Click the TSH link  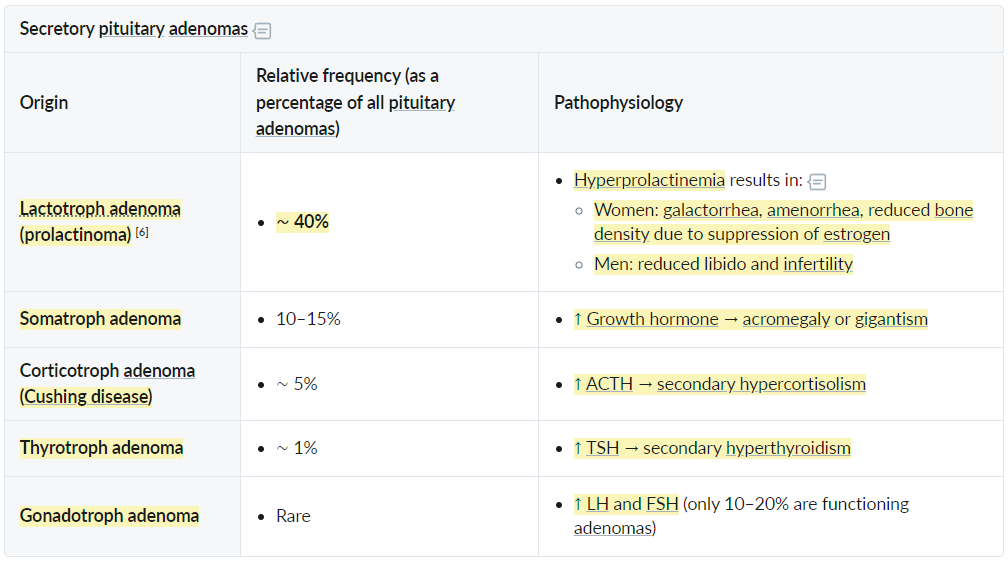(x=602, y=448)
